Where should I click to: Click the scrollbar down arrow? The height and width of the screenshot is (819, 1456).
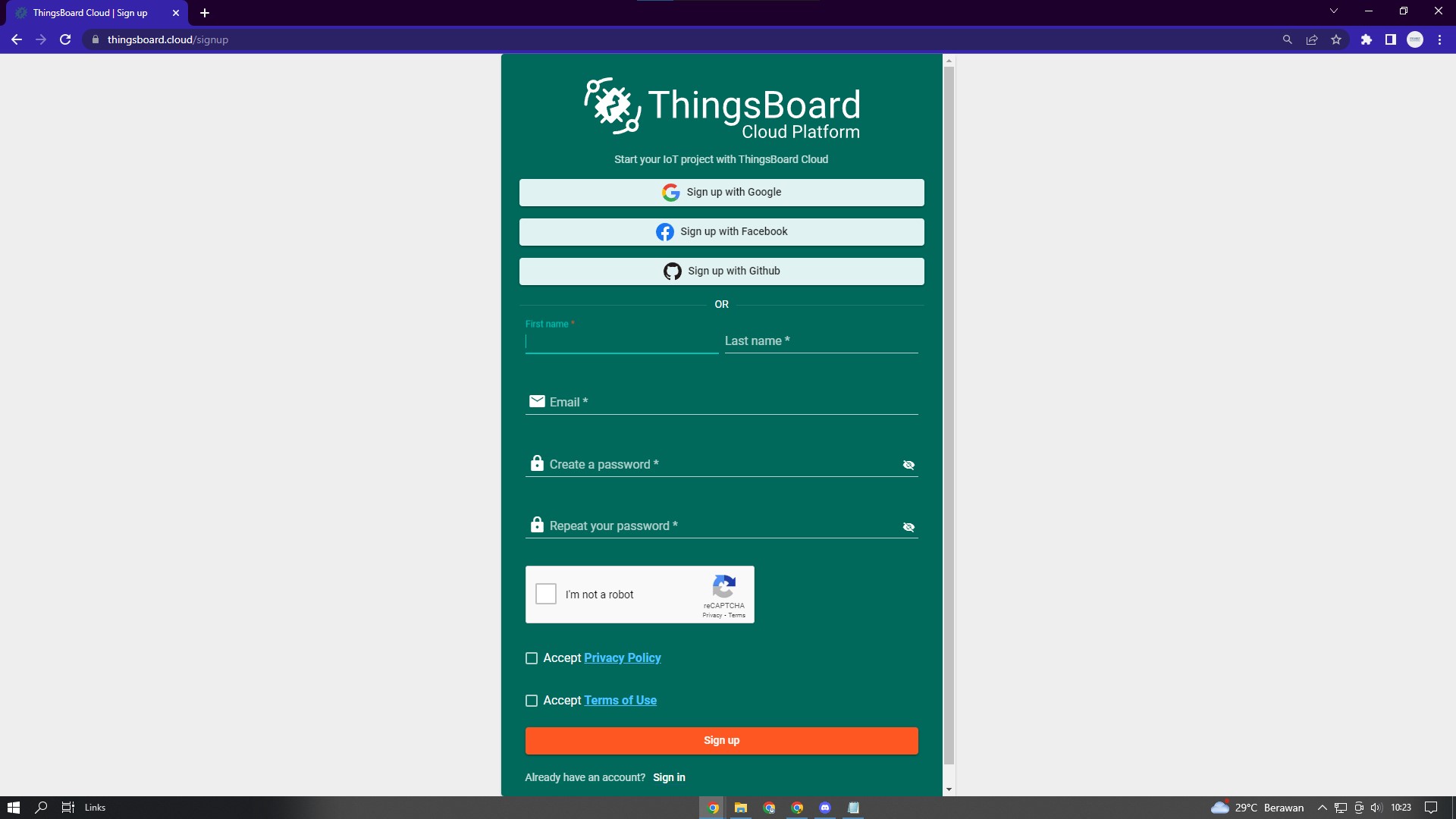click(949, 790)
